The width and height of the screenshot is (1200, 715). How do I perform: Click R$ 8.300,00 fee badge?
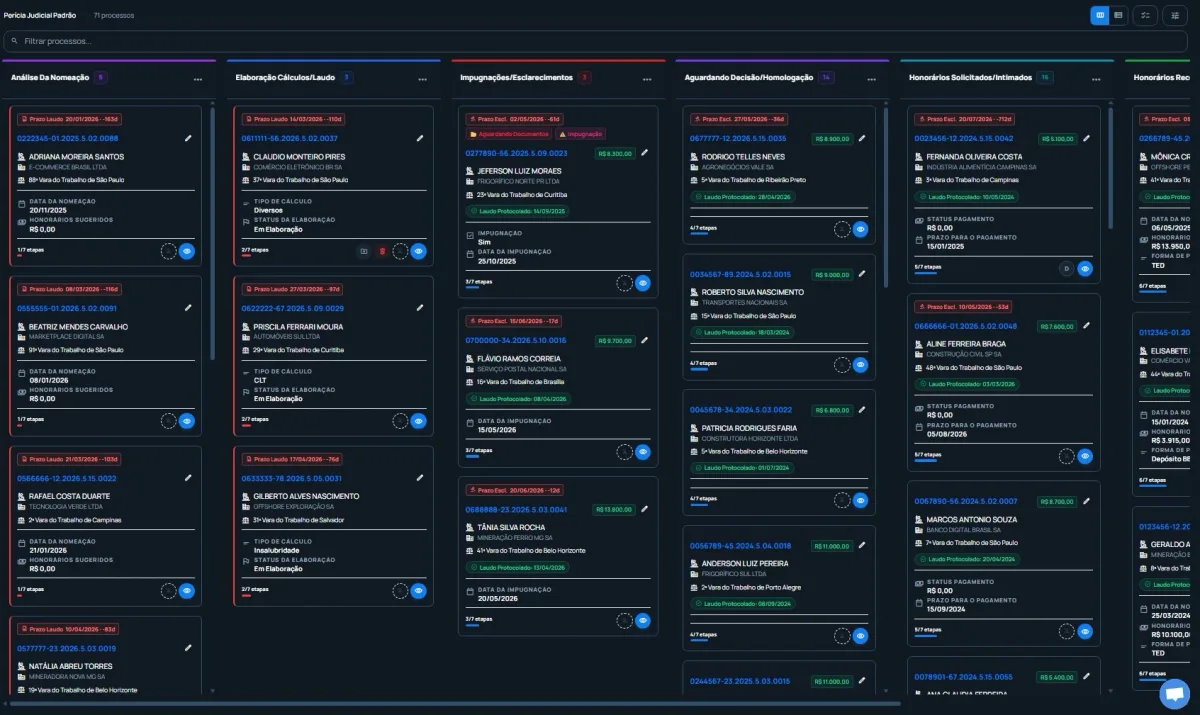[x=614, y=154]
